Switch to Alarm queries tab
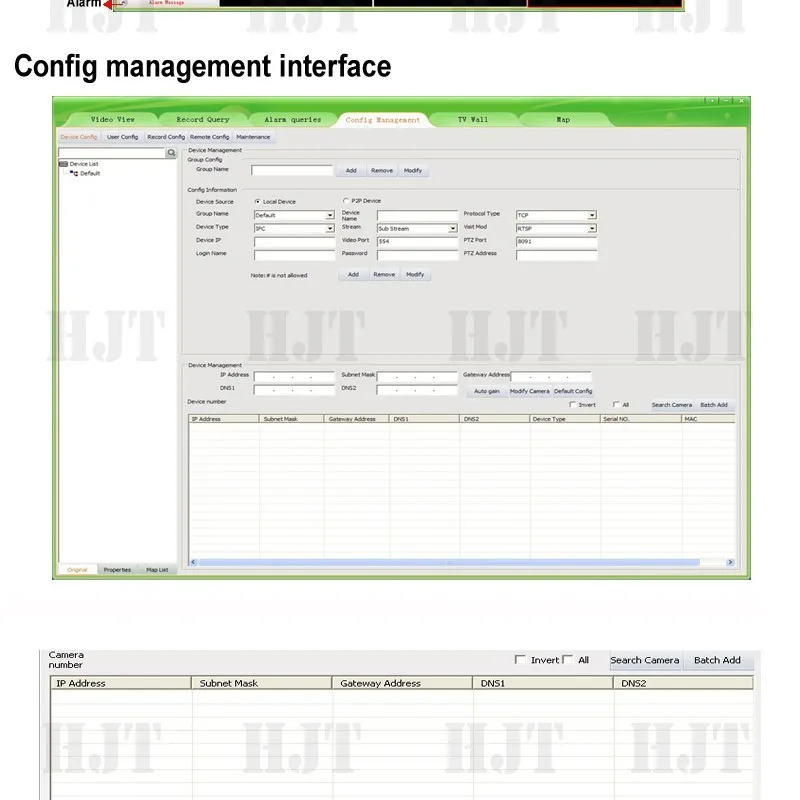Image resolution: width=800 pixels, height=800 pixels. [293, 119]
